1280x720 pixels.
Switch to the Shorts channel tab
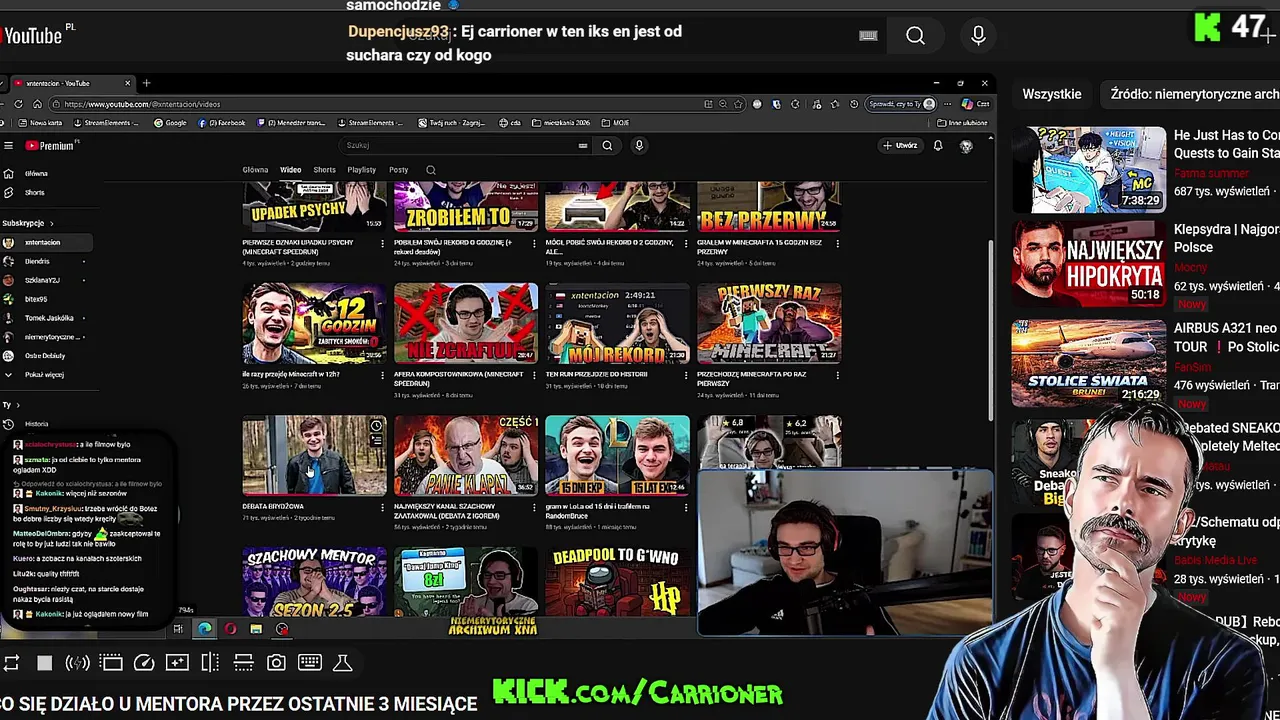[x=324, y=170]
